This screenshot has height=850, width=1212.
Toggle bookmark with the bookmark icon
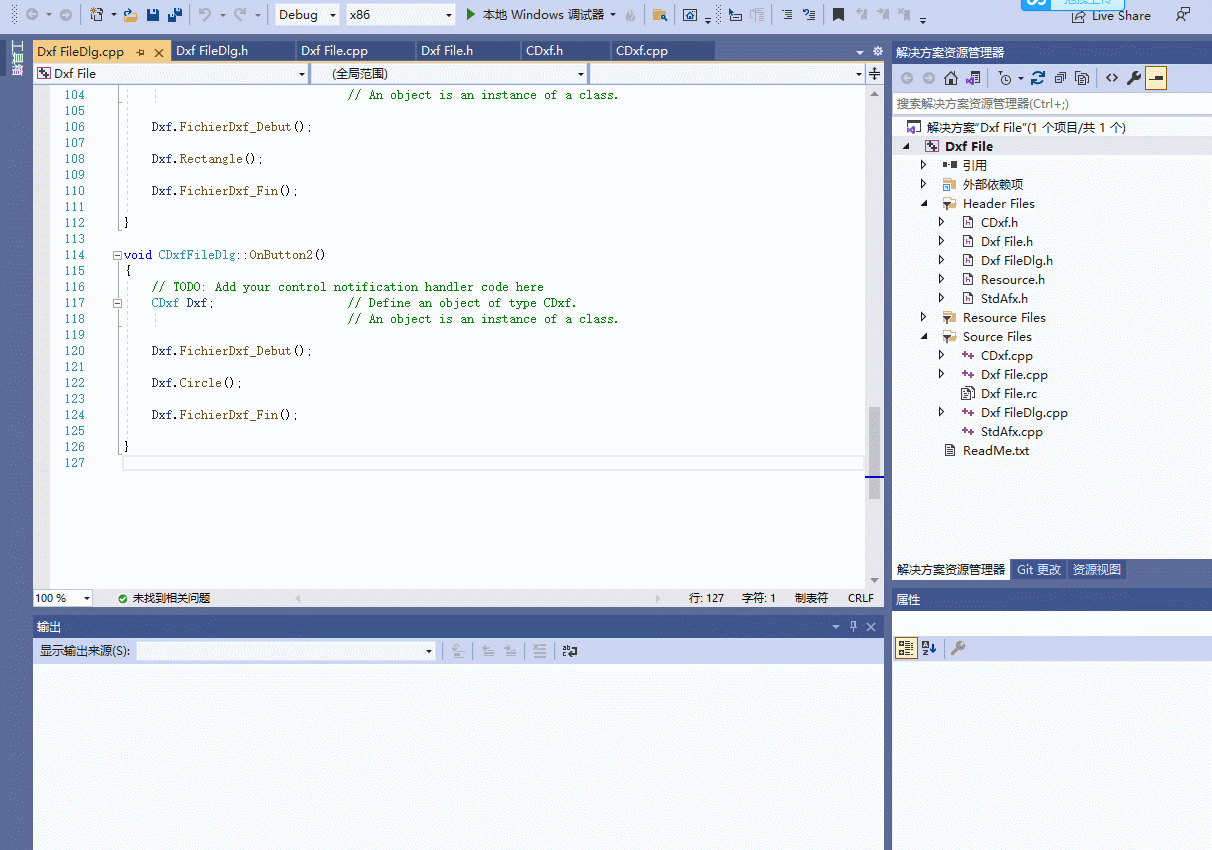point(838,15)
